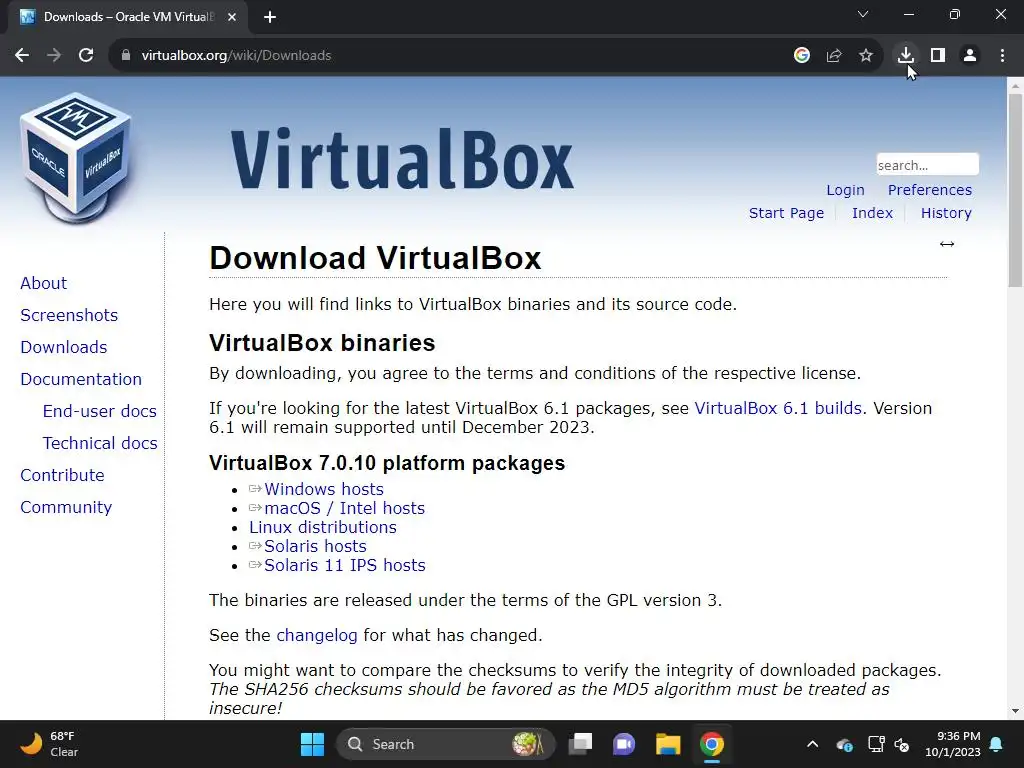Viewport: 1024px width, 768px height.
Task: Click the Chrome taskbar icon
Action: tap(712, 744)
